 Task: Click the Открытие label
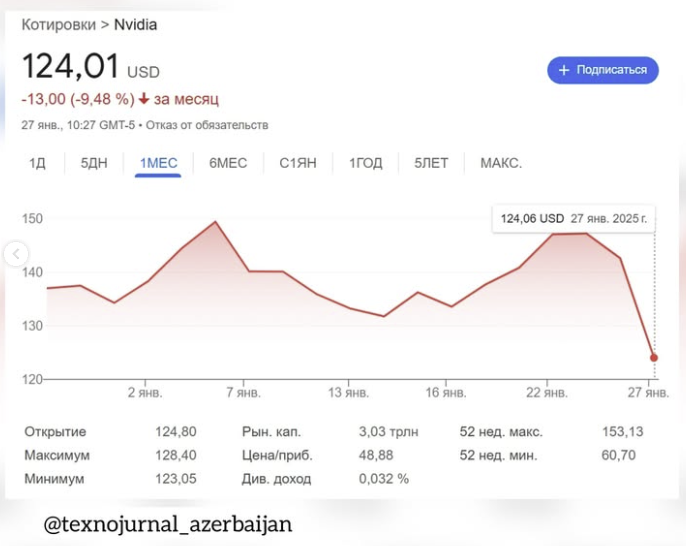pos(55,432)
